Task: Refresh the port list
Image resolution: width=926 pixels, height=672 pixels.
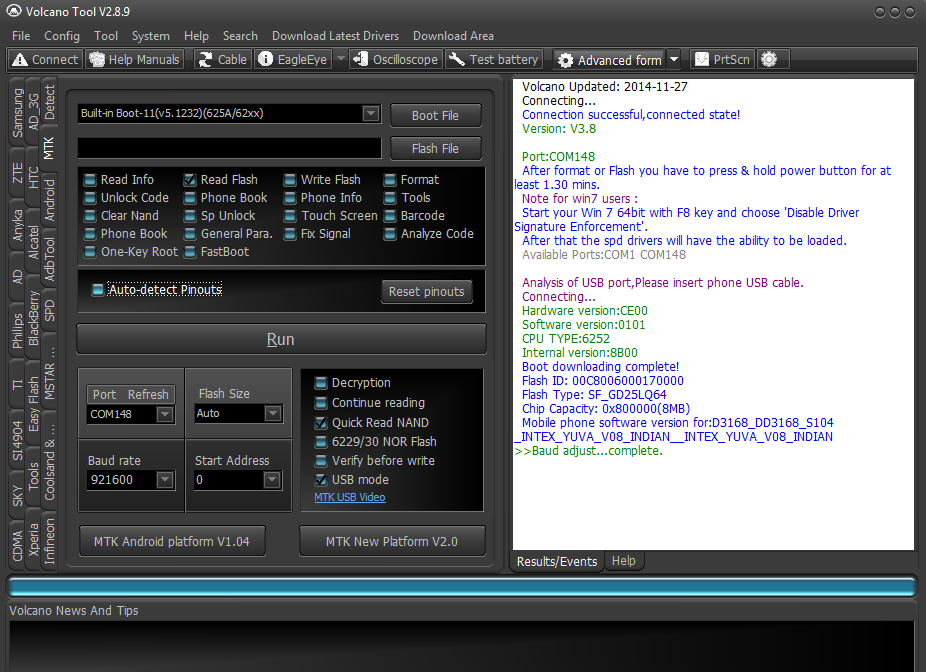Action: pyautogui.click(x=148, y=394)
